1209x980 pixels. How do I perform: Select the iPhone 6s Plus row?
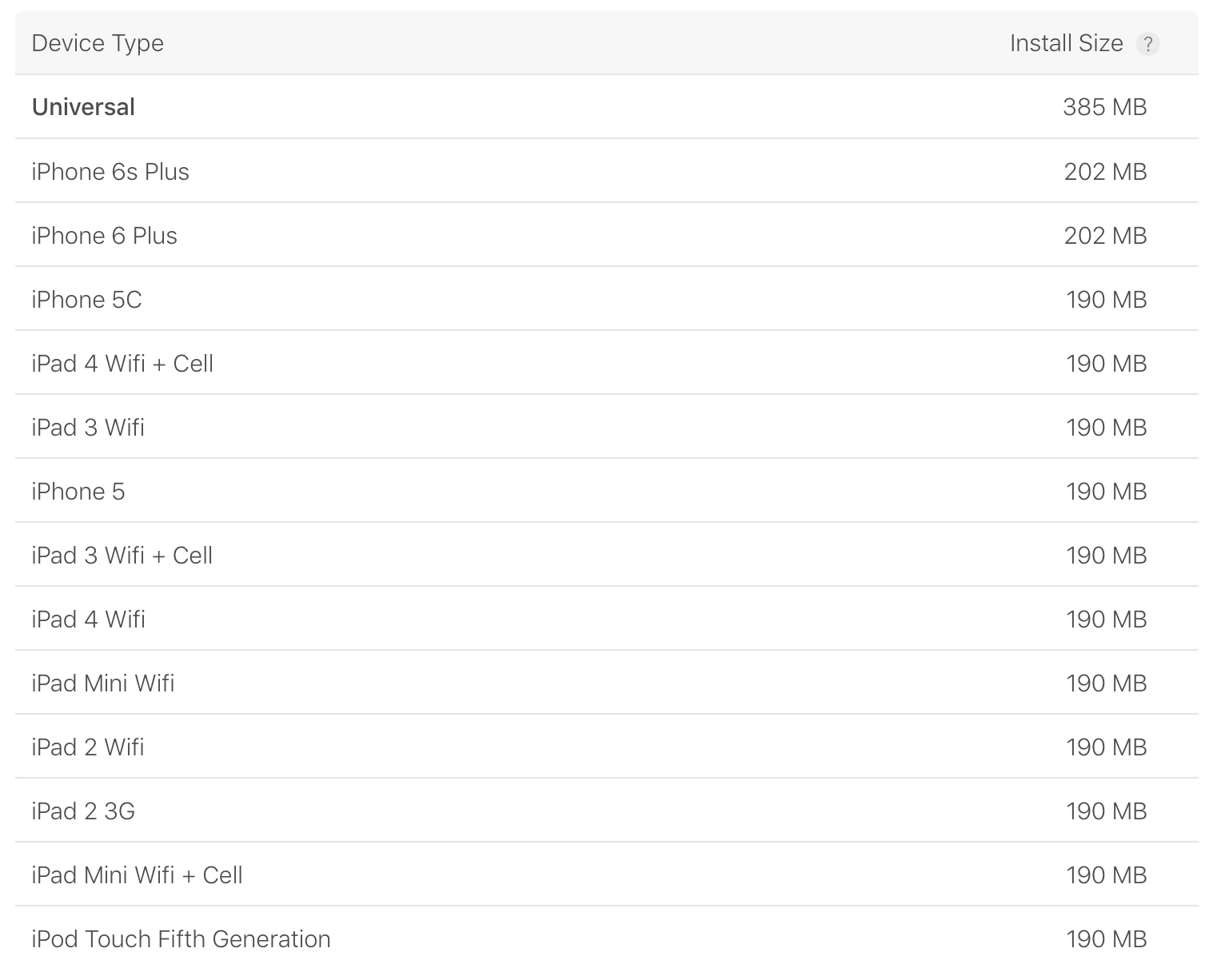(606, 171)
